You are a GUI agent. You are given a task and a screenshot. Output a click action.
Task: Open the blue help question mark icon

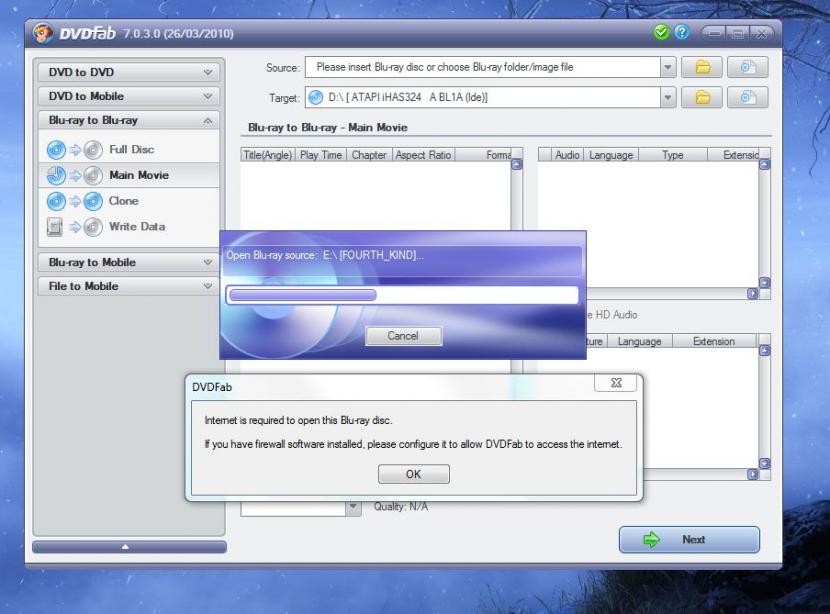click(682, 33)
